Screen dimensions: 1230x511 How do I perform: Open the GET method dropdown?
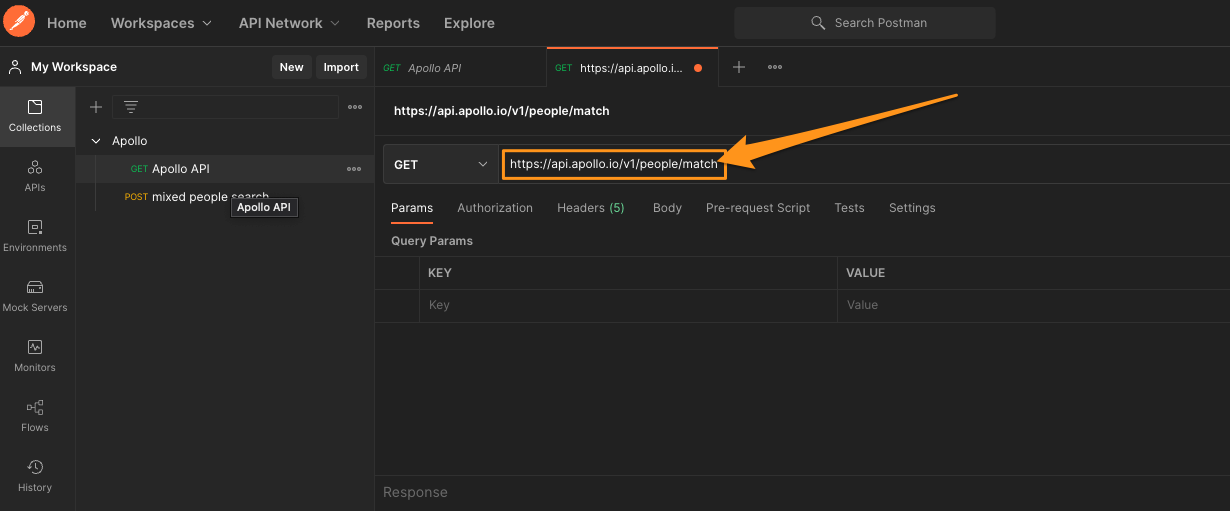[440, 164]
